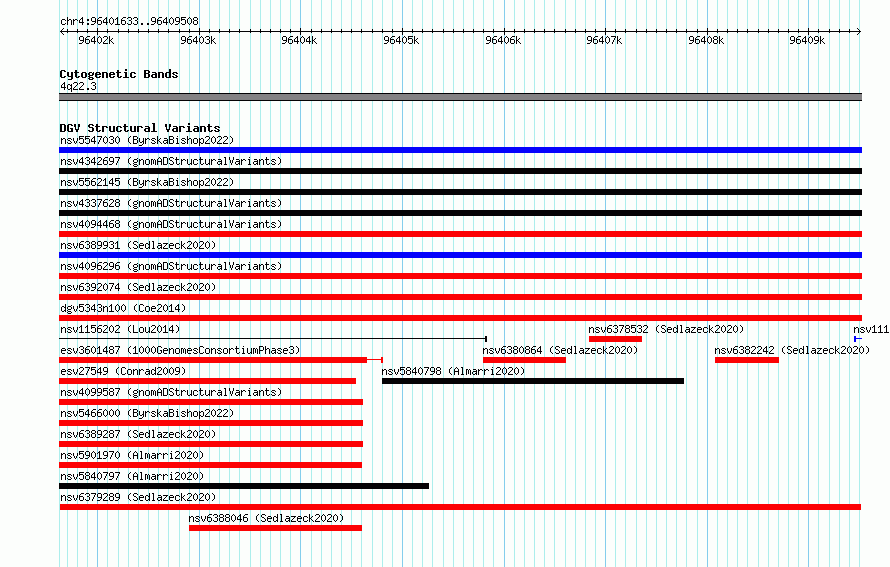Screen dimensions: 890x567
Task: Select the red bar under nsv4096296
Action: 460,276
